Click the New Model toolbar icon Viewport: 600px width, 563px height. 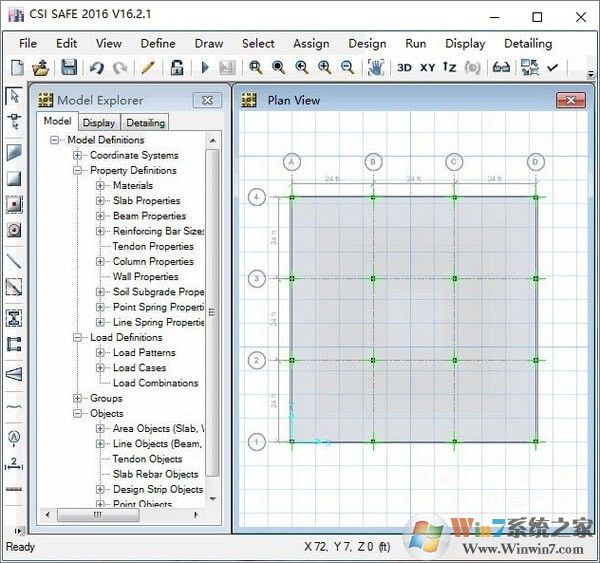point(17,68)
